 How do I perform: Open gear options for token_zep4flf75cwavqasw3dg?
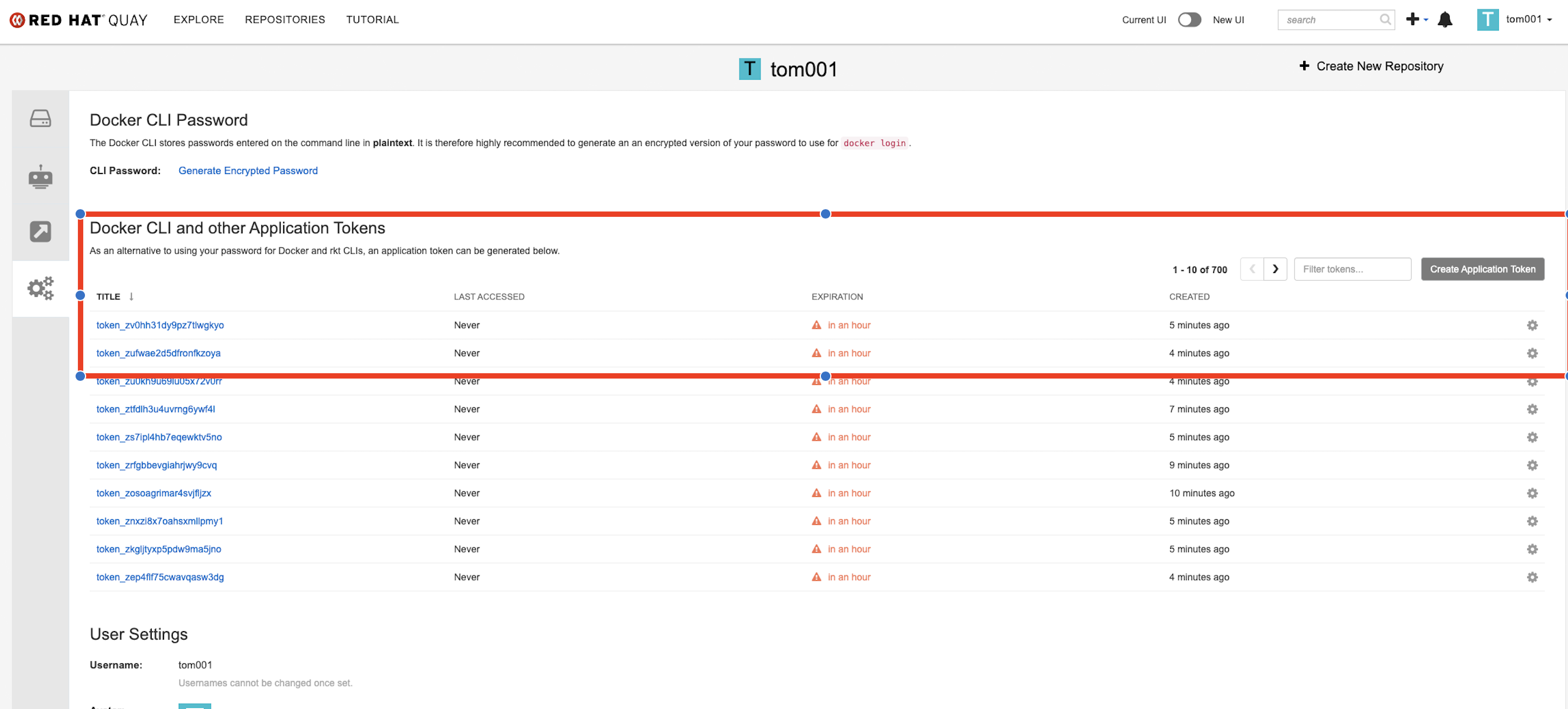pyautogui.click(x=1532, y=577)
